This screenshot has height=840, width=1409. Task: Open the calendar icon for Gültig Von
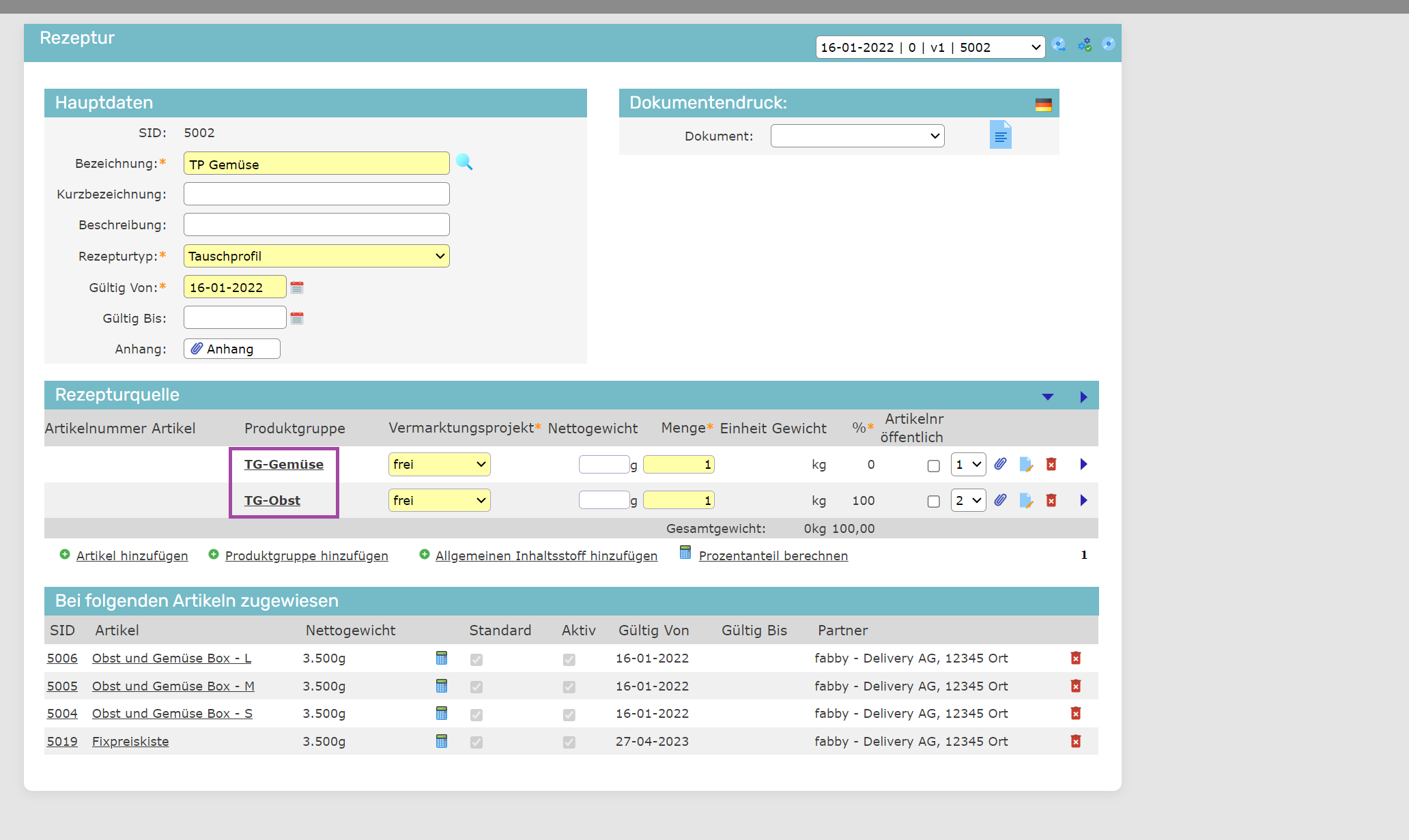pyautogui.click(x=297, y=287)
